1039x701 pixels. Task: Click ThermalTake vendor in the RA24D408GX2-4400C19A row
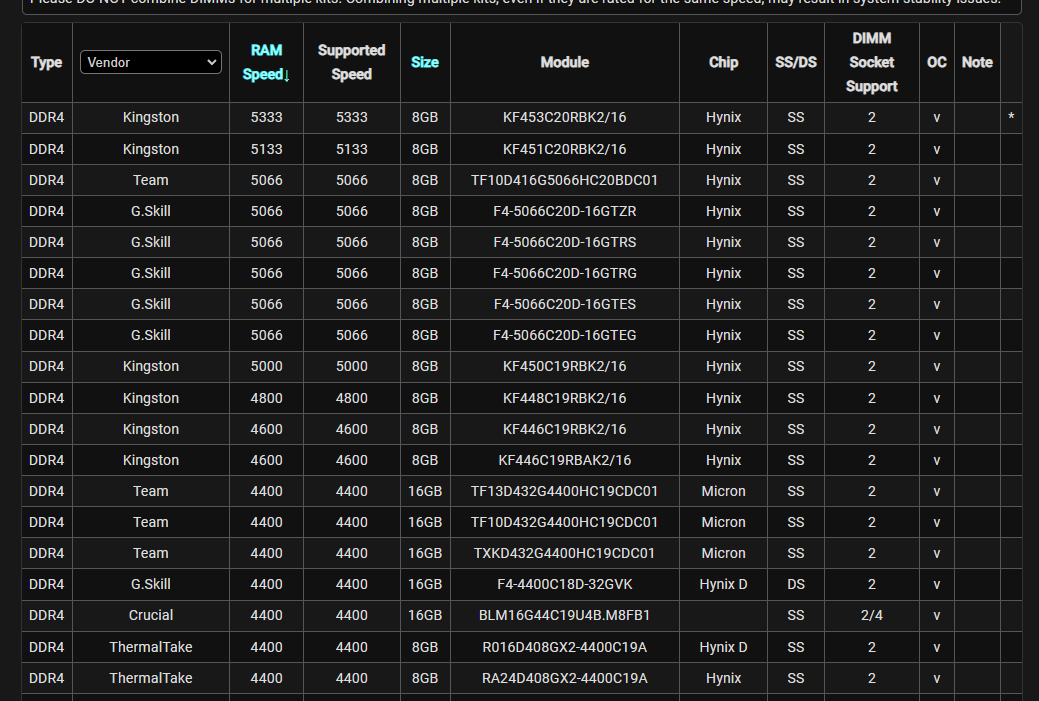150,678
